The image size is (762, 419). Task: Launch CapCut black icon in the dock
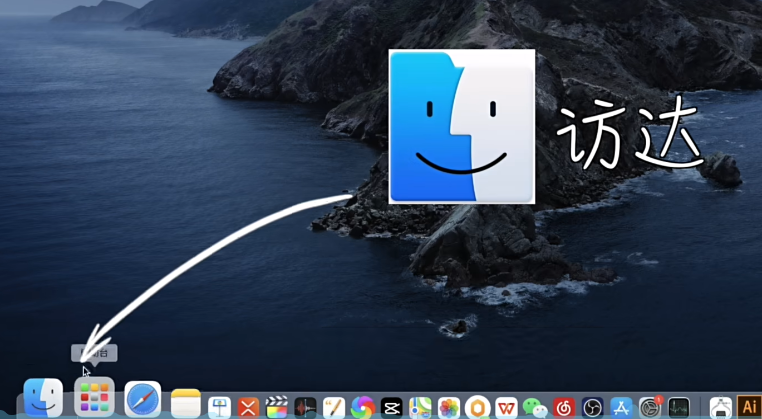click(x=391, y=407)
